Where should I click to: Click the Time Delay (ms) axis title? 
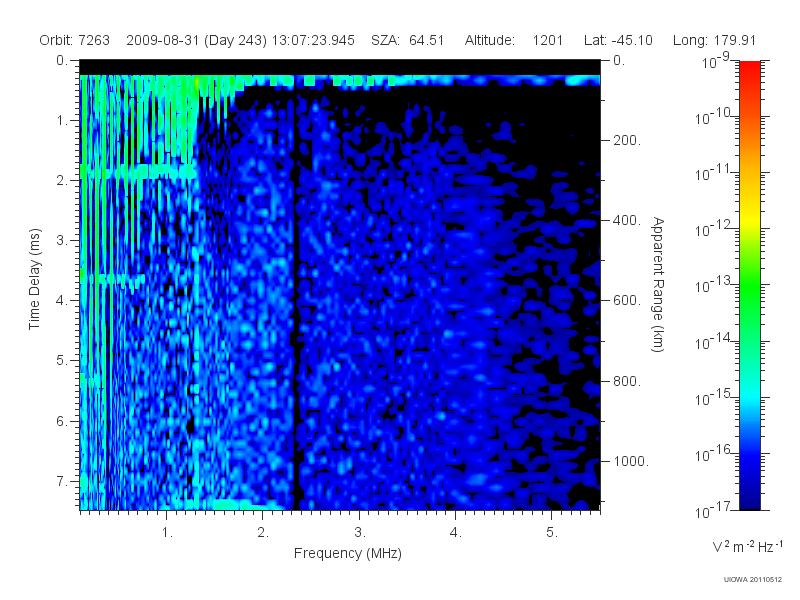pos(34,279)
